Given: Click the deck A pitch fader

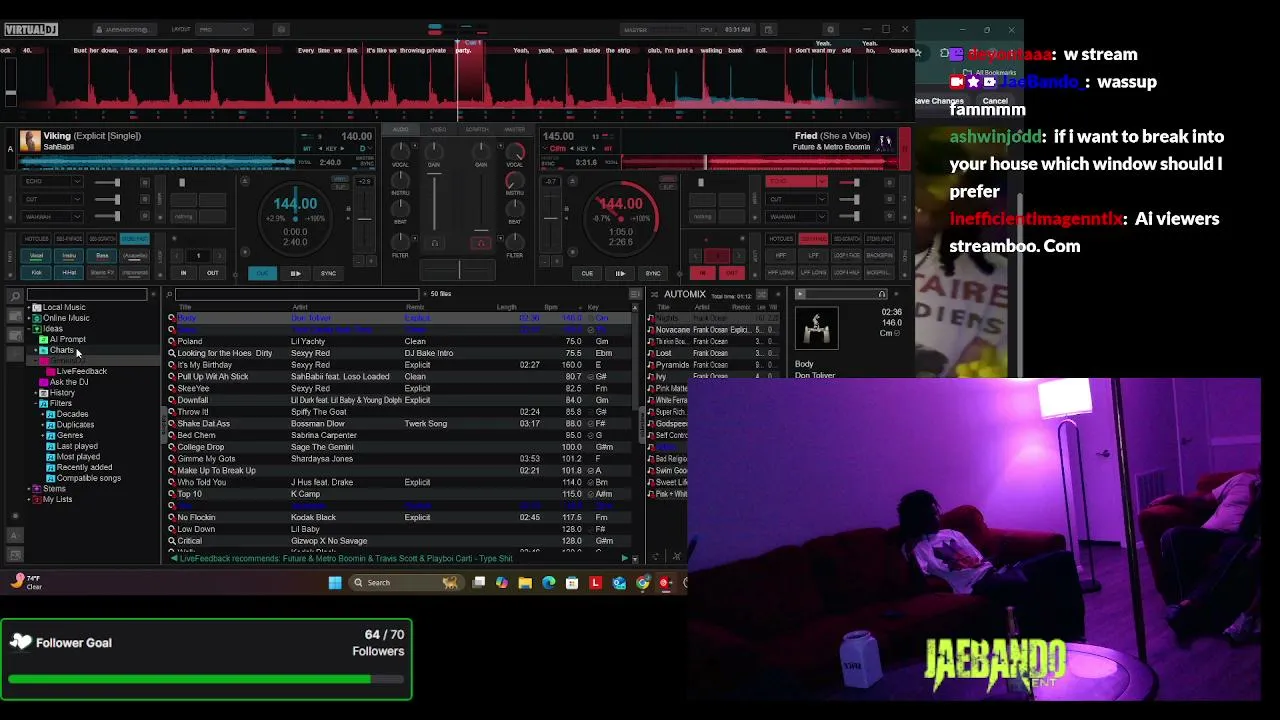Looking at the screenshot, I should 365,217.
